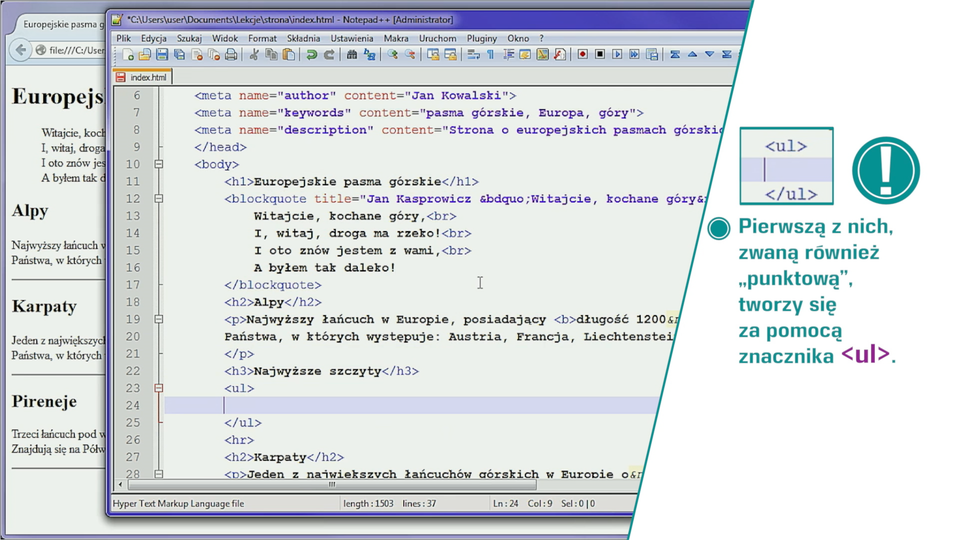Screen dimensions: 960x540
Task: Redo the edit using the Redo icon
Action: [329, 55]
